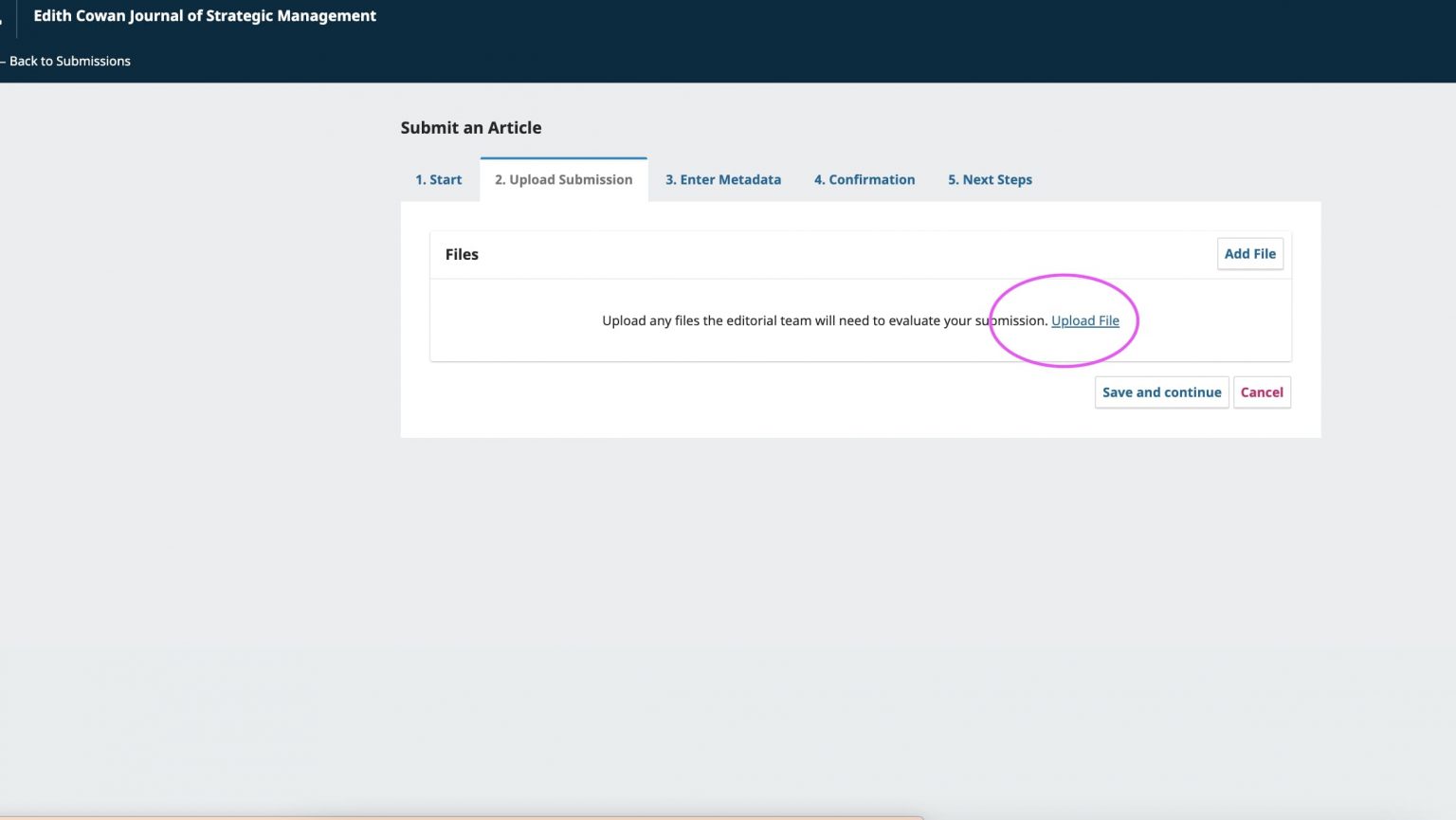The height and width of the screenshot is (820, 1456).
Task: Click the Upload File link
Action: [1085, 320]
